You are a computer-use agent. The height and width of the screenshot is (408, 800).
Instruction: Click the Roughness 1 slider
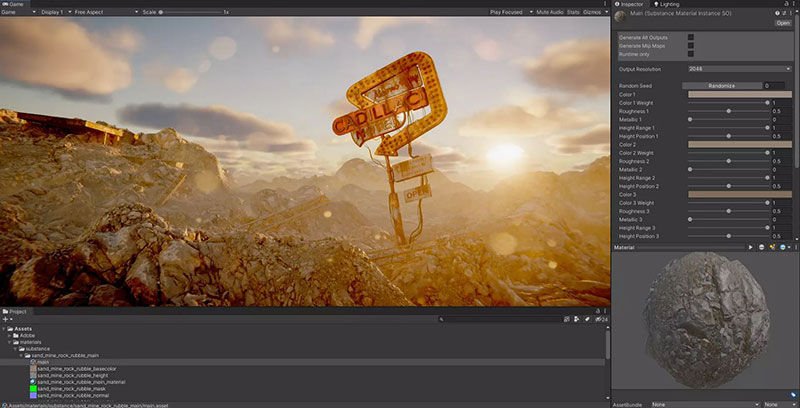pyautogui.click(x=729, y=111)
